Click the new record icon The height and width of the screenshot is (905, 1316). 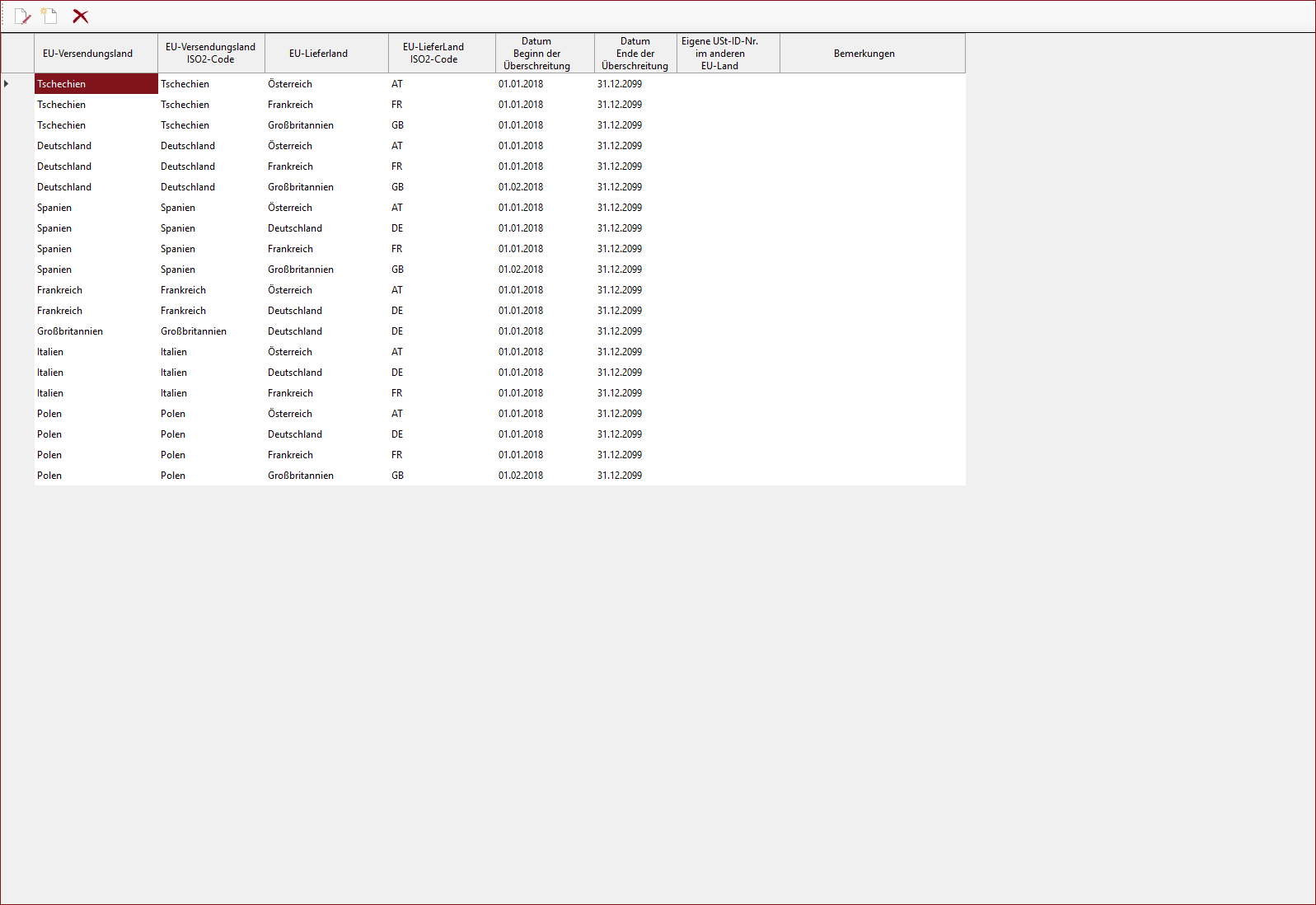pos(49,16)
